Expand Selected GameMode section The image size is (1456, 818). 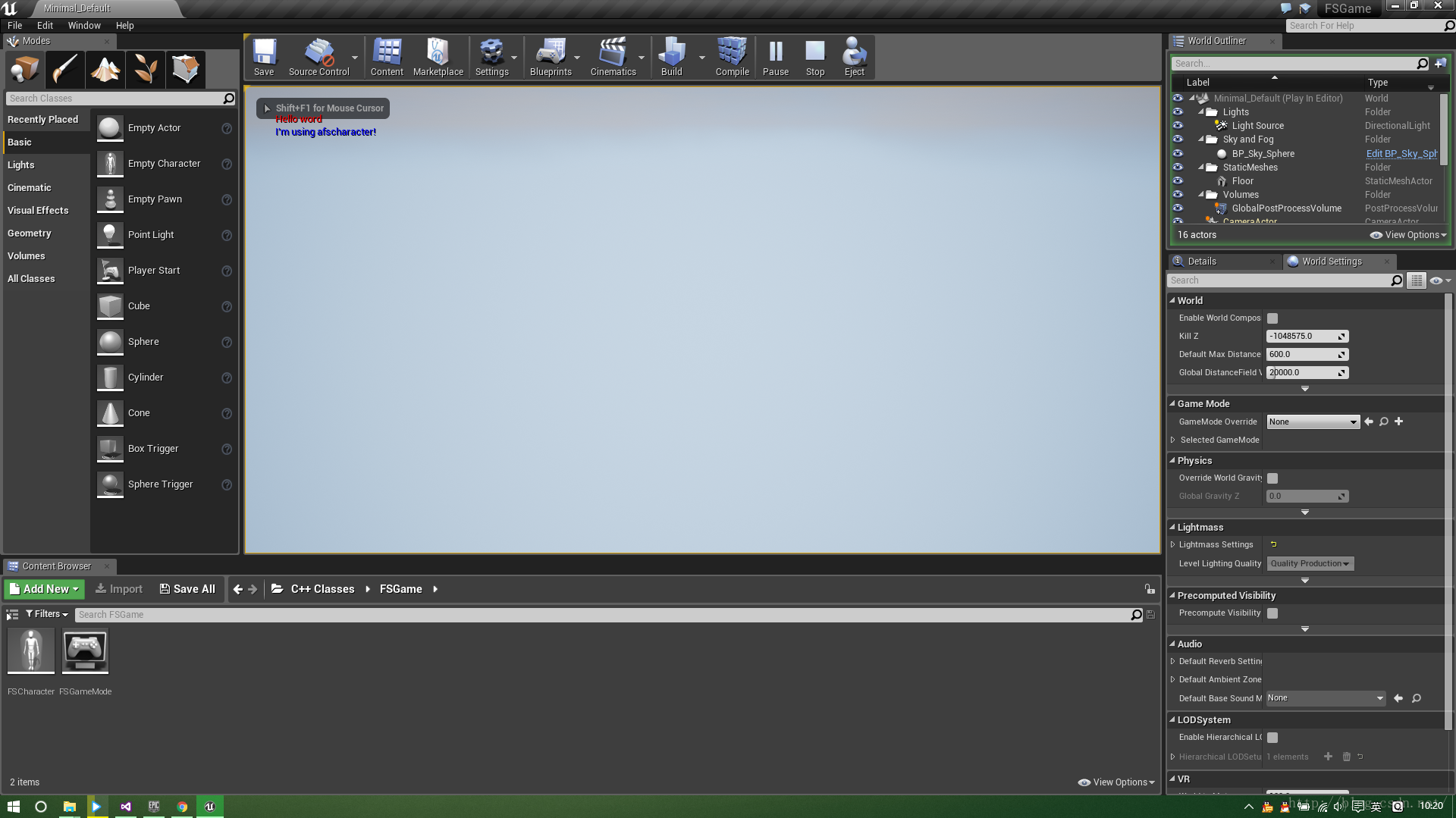click(1173, 440)
